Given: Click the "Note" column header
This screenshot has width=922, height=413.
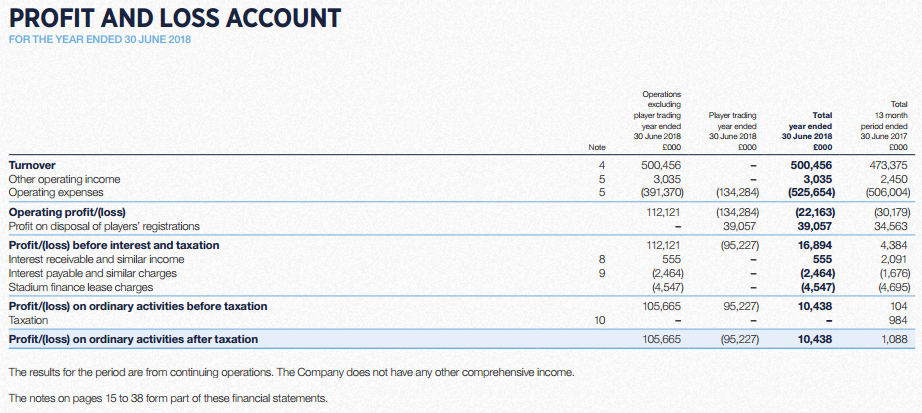Looking at the screenshot, I should coord(598,149).
